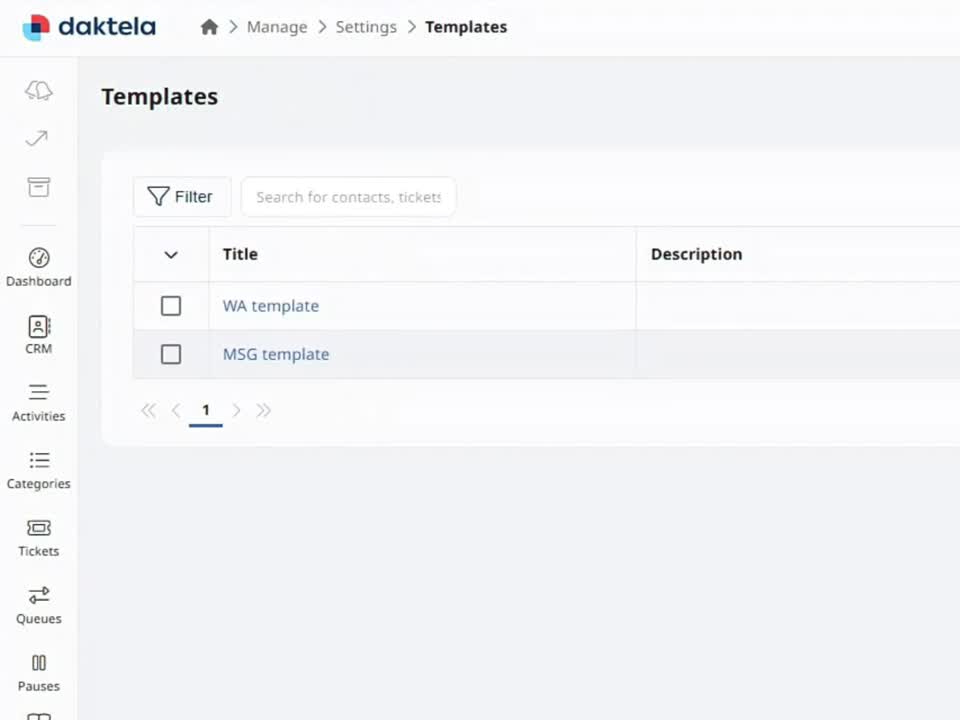Viewport: 960px width, 720px height.
Task: Open the archive box icon in sidebar
Action: (x=39, y=187)
